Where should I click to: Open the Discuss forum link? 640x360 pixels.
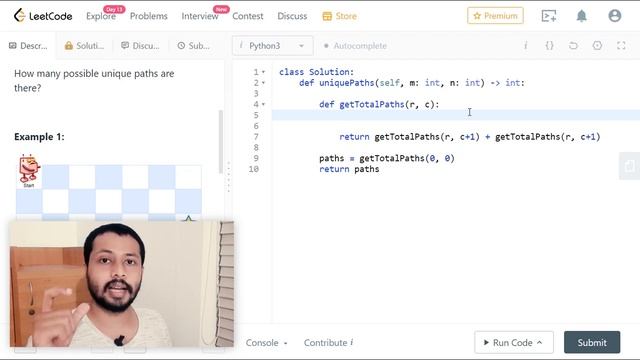(x=292, y=16)
